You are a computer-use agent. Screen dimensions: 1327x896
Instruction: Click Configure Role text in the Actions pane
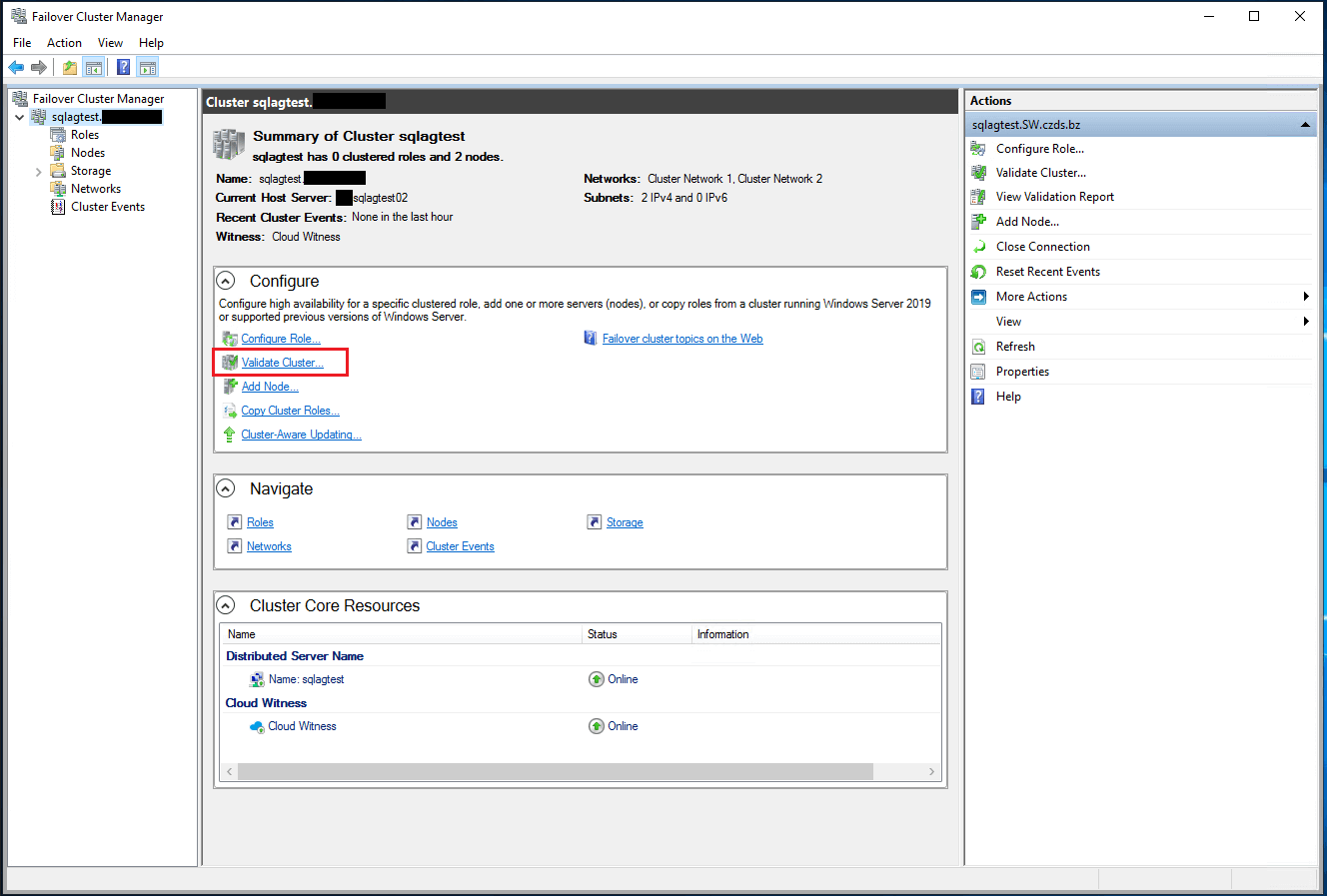(x=1040, y=149)
